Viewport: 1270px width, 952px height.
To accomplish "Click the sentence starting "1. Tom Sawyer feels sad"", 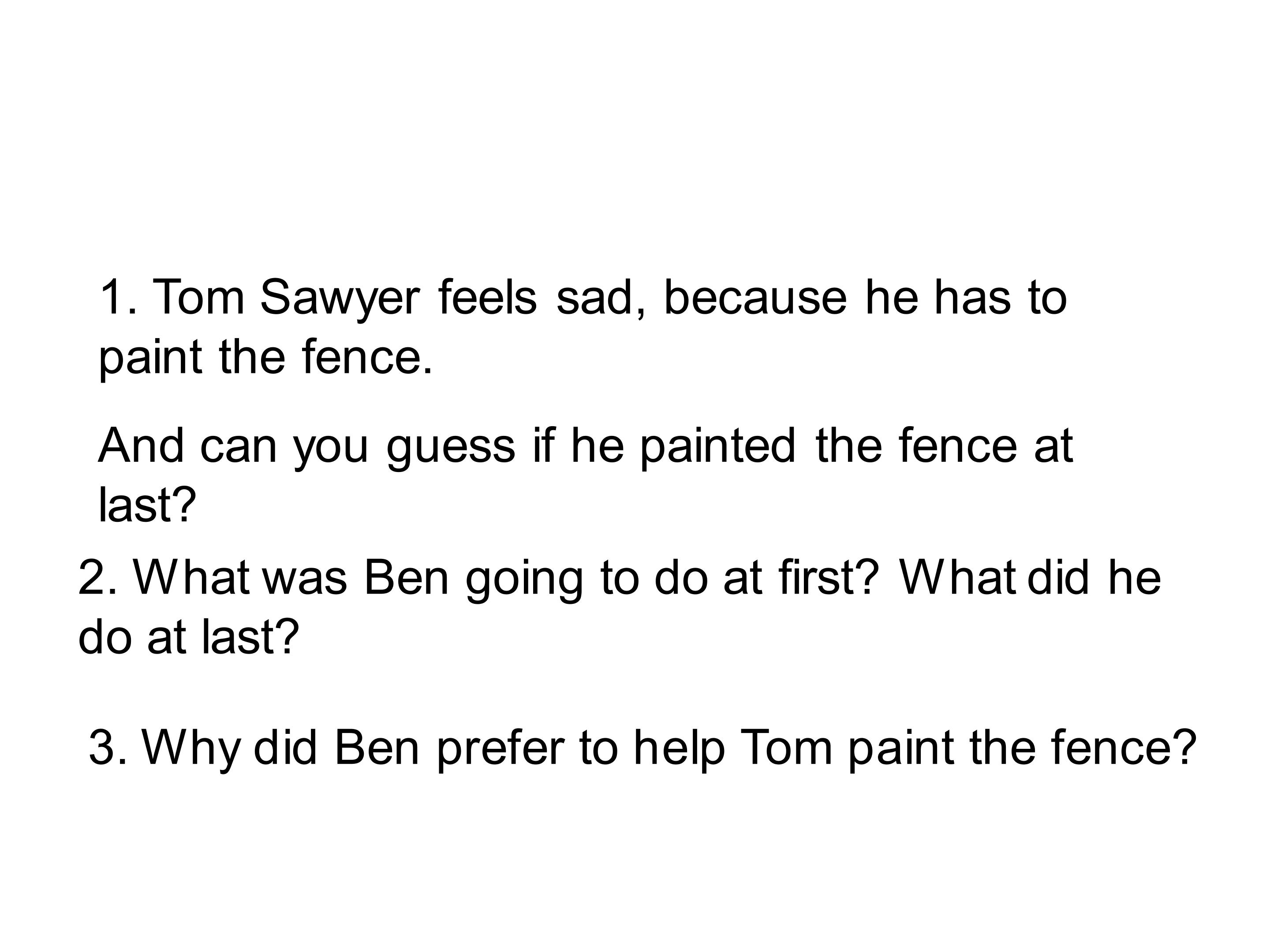I will tap(583, 298).
